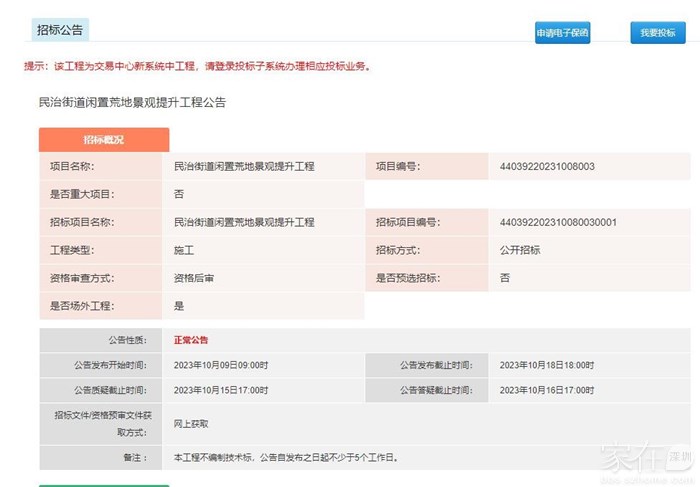Select bidding project number 440392202310080030001
This screenshot has width=700, height=487.
[557, 222]
